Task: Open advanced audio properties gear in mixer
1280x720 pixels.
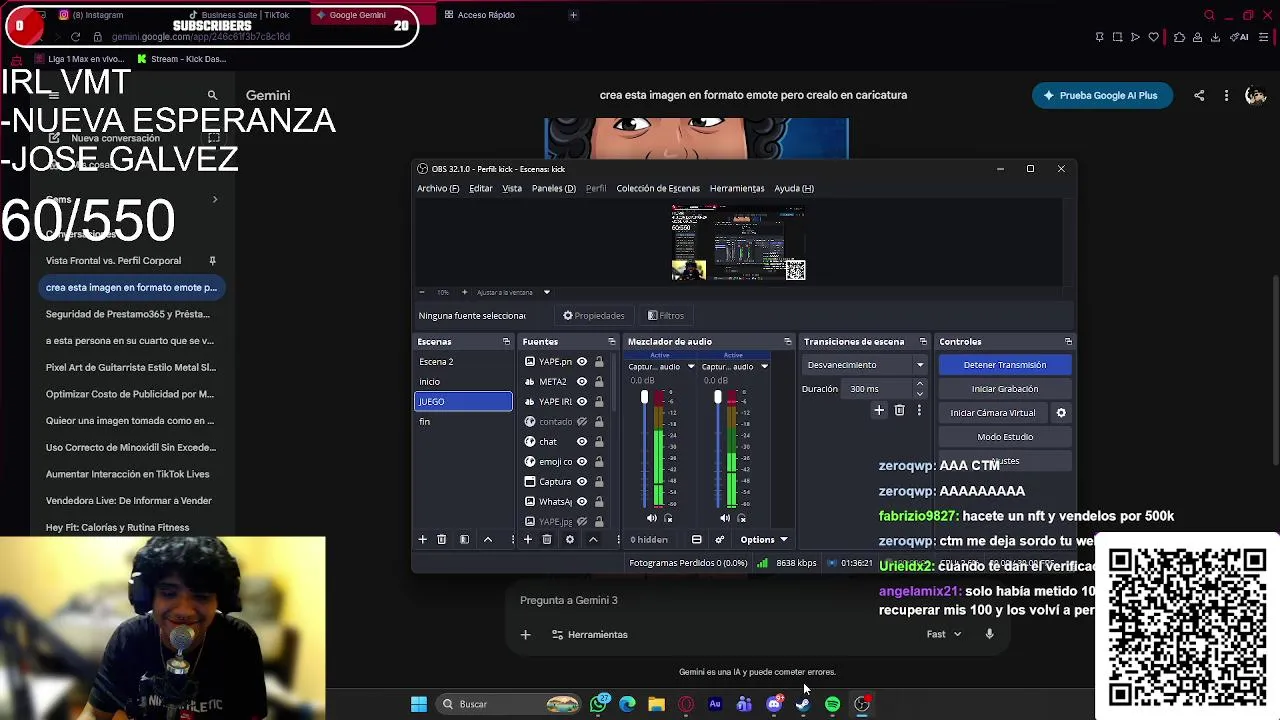Action: click(719, 540)
